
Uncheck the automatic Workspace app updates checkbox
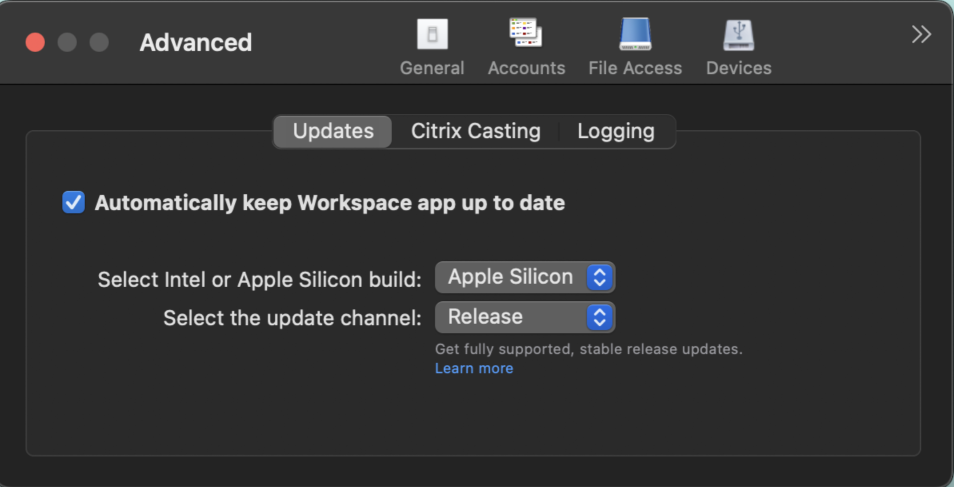[74, 203]
